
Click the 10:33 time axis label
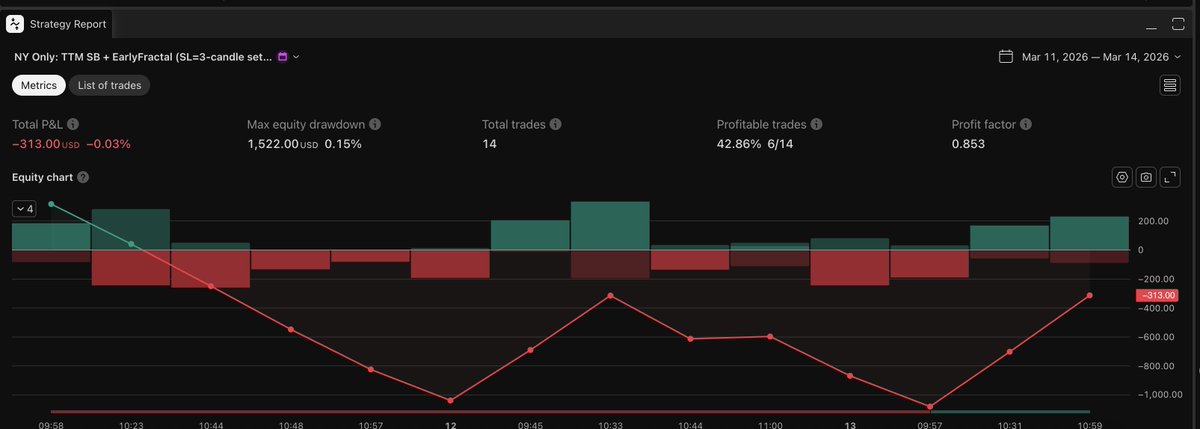610,424
